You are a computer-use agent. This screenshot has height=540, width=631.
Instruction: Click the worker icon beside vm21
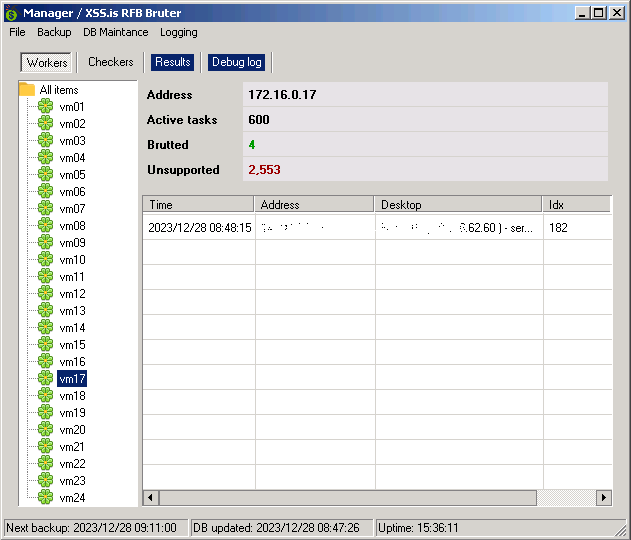45,446
